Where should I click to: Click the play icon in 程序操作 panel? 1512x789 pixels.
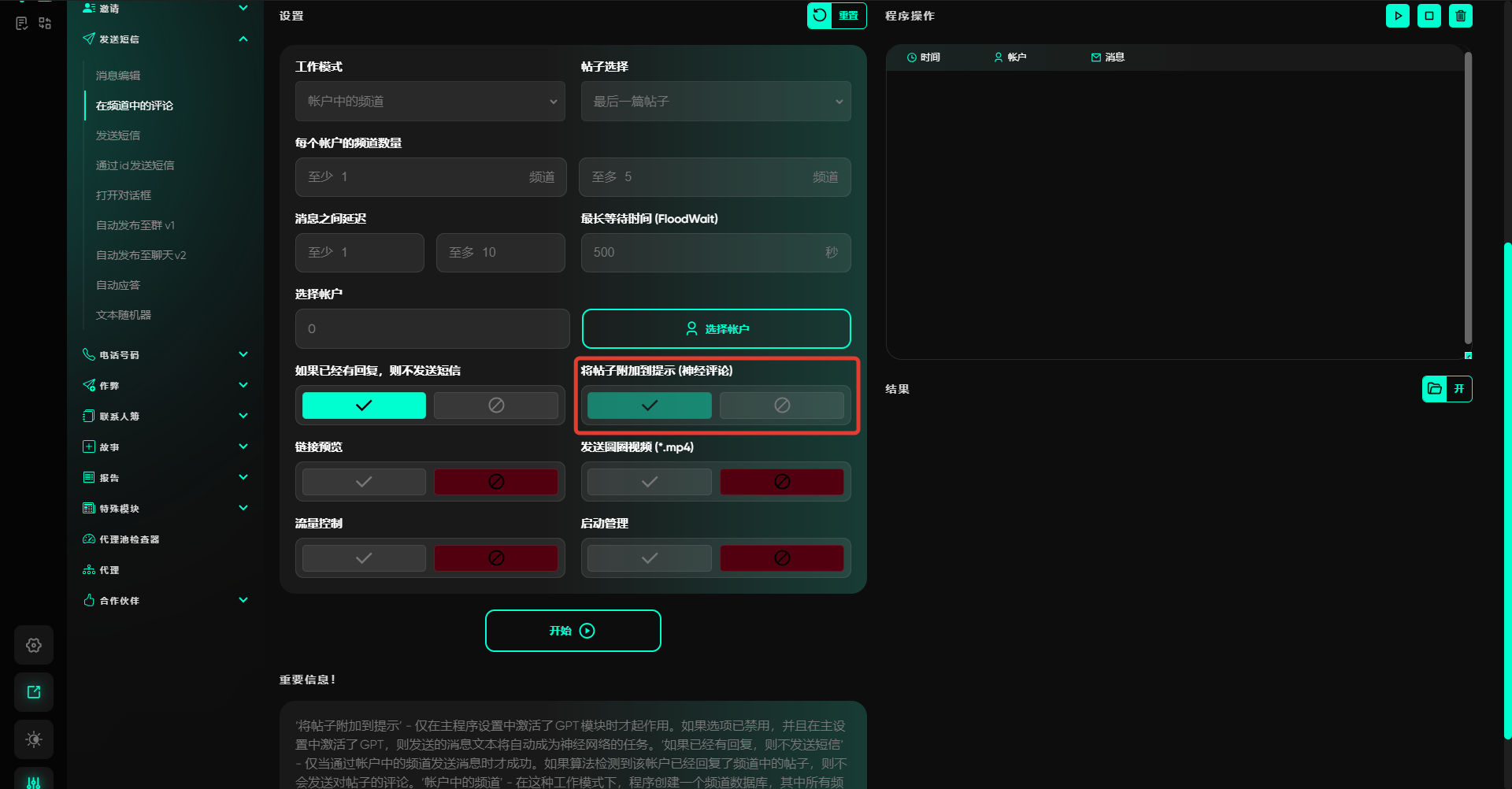(x=1397, y=16)
